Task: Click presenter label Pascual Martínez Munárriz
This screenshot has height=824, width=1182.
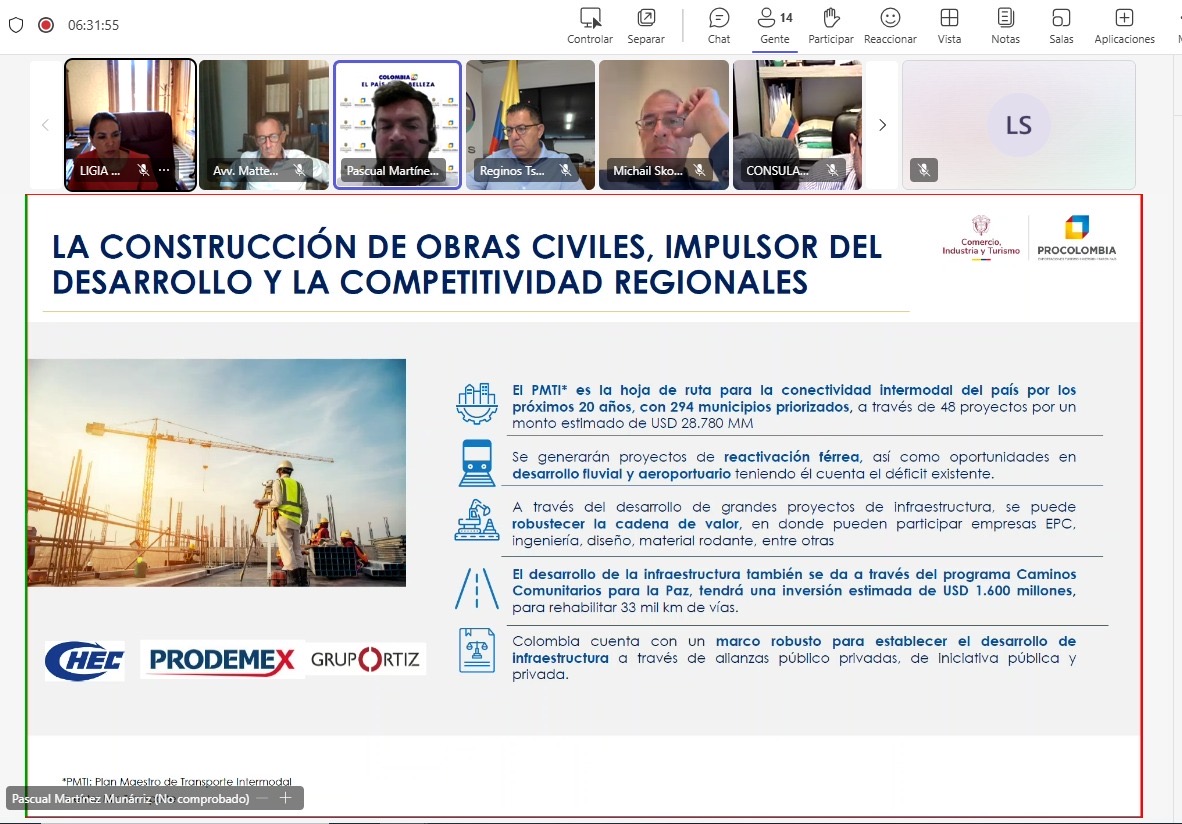Action: point(130,799)
